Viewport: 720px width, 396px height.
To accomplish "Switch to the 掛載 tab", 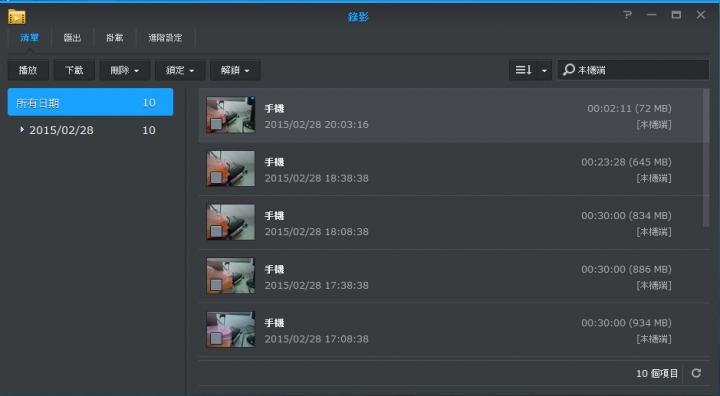I will pyautogui.click(x=114, y=38).
